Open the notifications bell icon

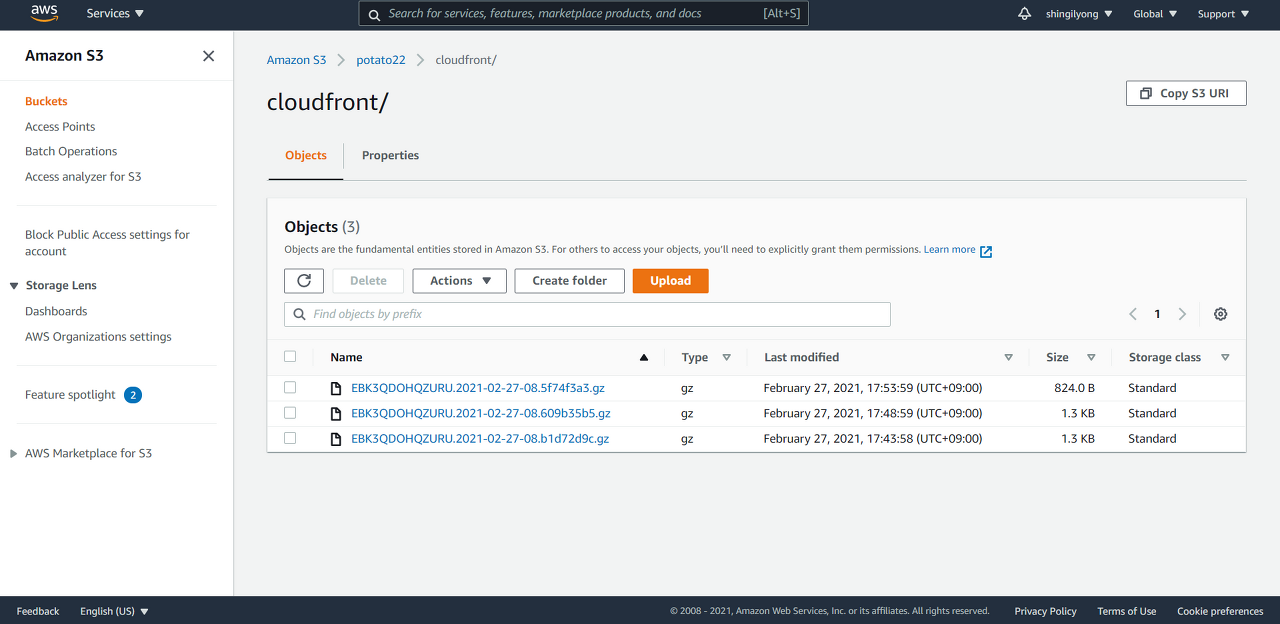point(1024,14)
